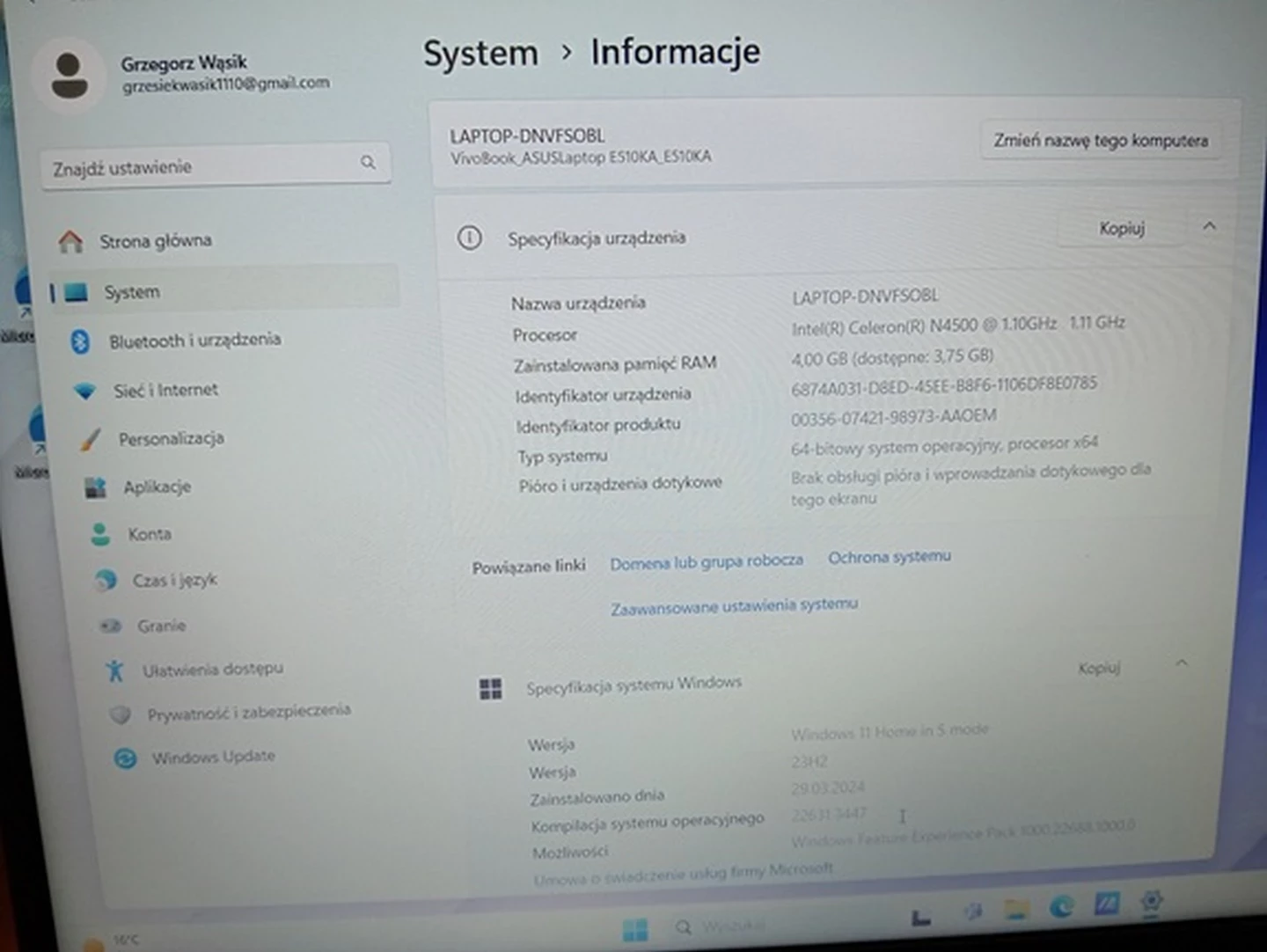
Task: Open Aplikacje settings
Action: coord(157,487)
